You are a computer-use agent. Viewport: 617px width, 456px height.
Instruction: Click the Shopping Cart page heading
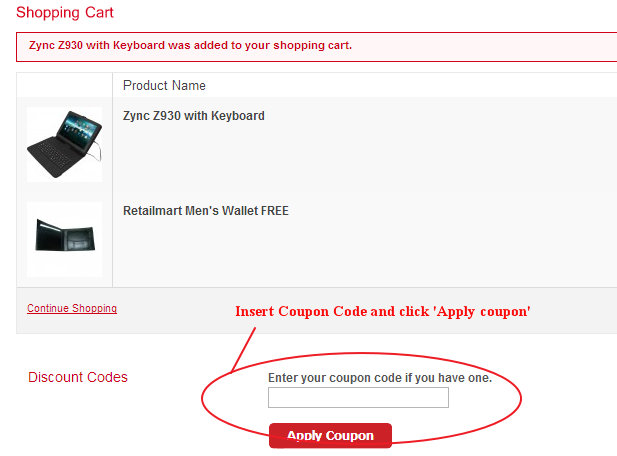pyautogui.click(x=65, y=13)
